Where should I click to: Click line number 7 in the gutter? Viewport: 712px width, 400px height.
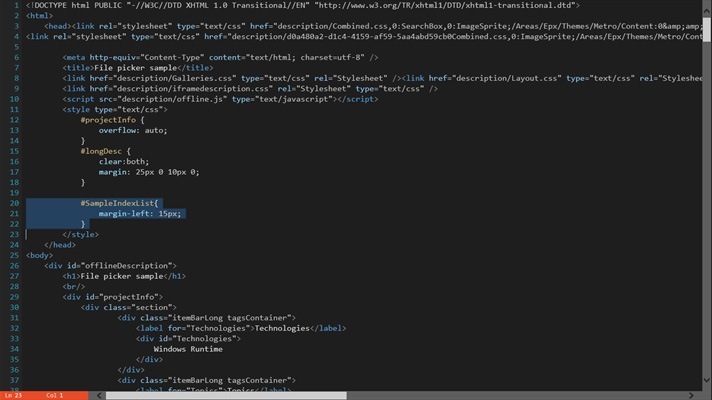17,68
